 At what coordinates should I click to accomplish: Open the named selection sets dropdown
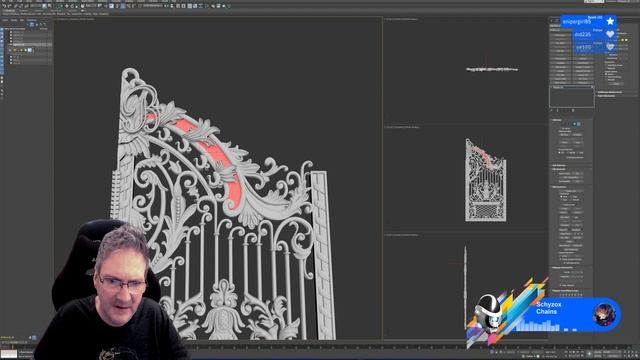tap(152, 6)
